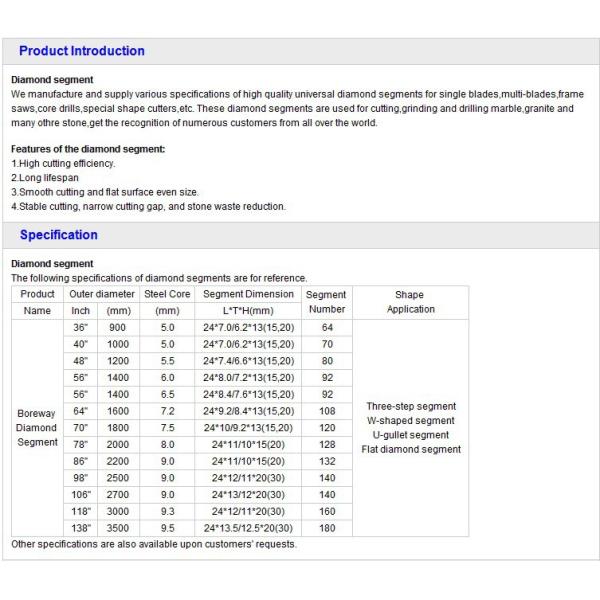600x600 pixels.
Task: Select the 'Features of the diamond segment' subheading
Action: (x=88, y=149)
